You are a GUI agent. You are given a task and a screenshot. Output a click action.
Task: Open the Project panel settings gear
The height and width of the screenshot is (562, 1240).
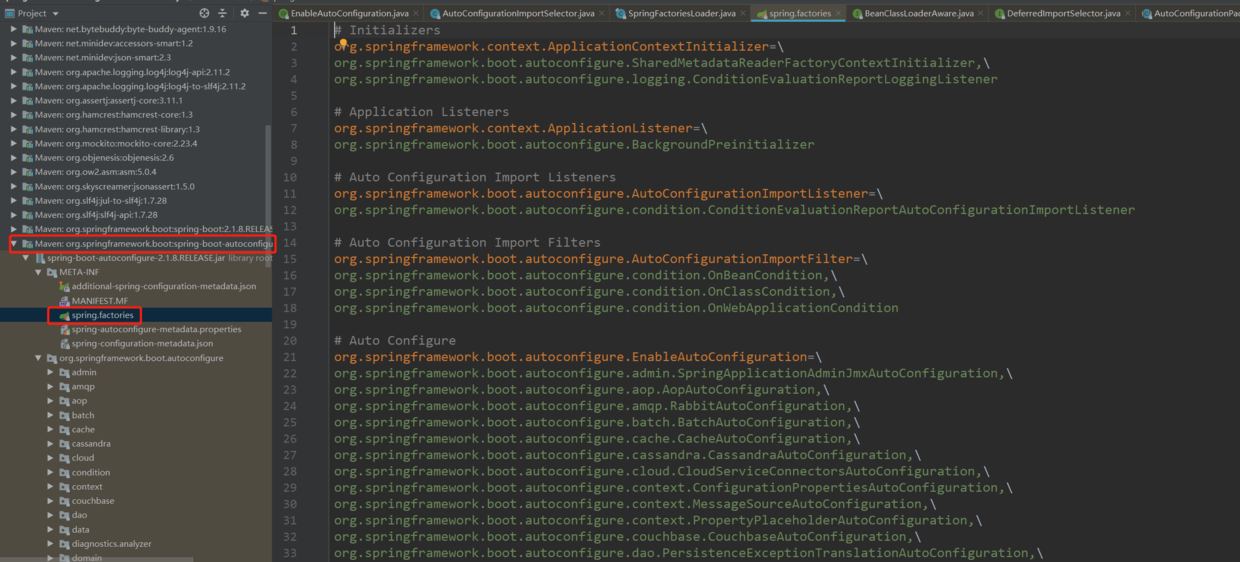245,13
